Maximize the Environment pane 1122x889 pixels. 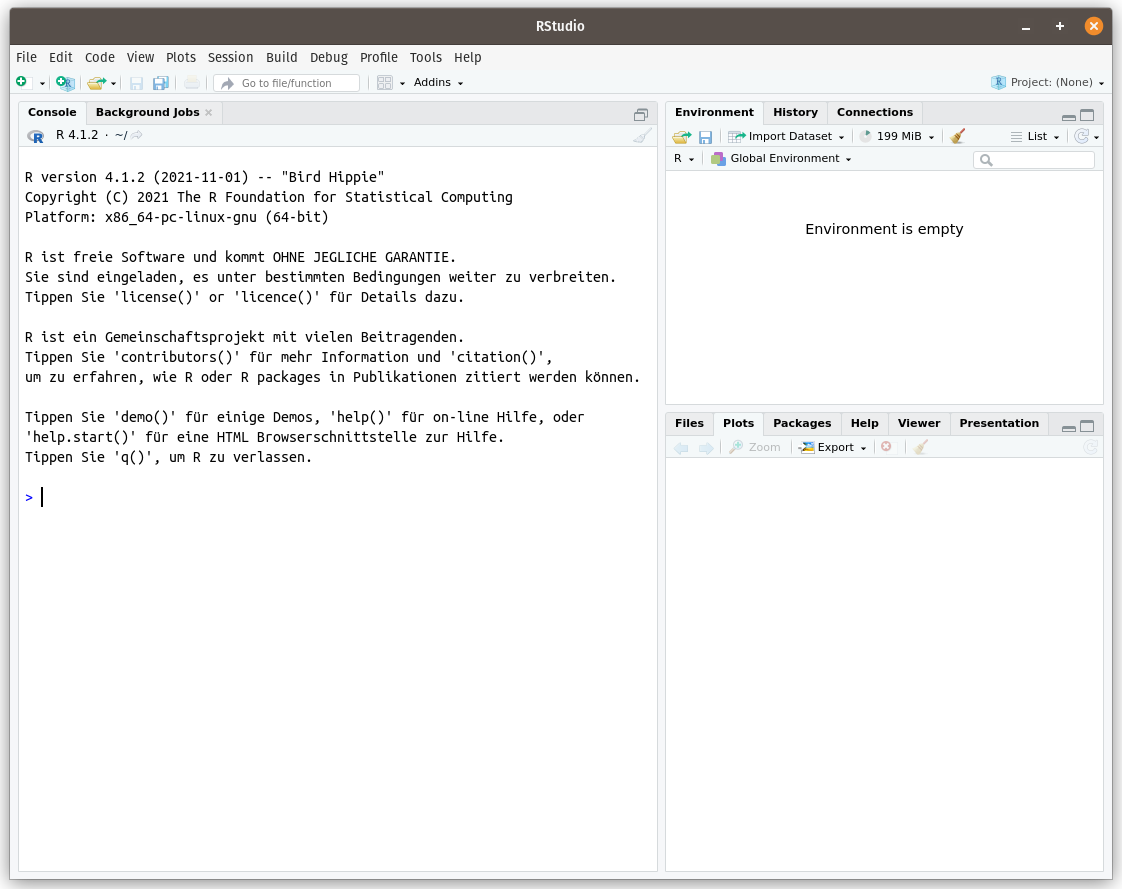(1087, 115)
